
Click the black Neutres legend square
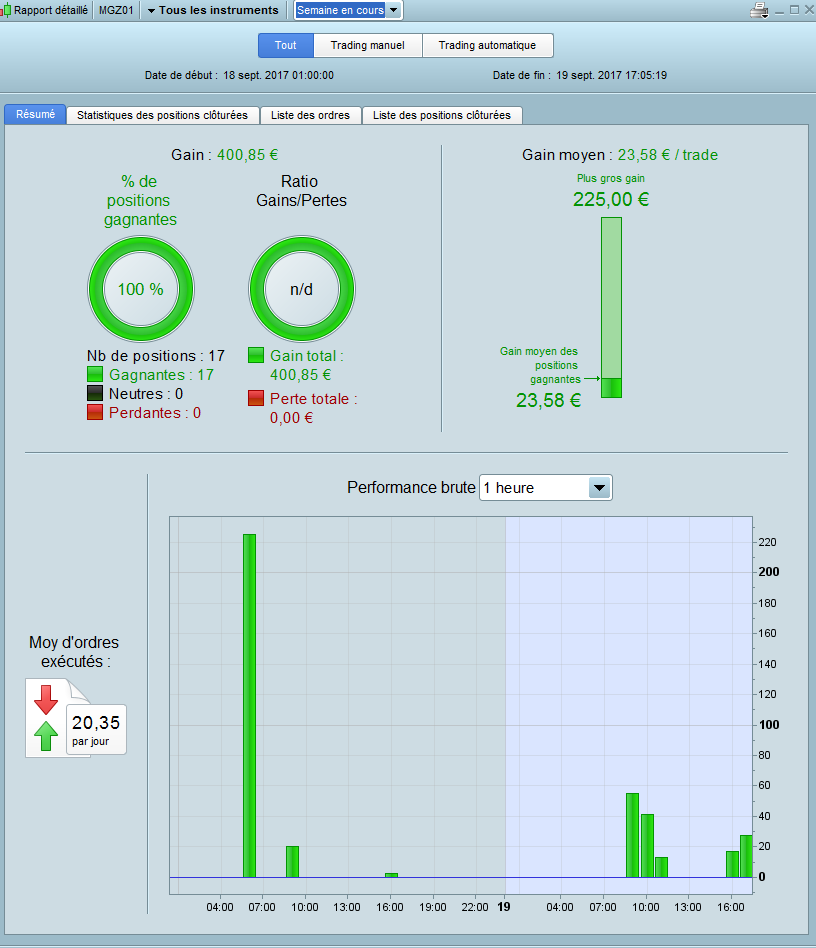(x=95, y=394)
